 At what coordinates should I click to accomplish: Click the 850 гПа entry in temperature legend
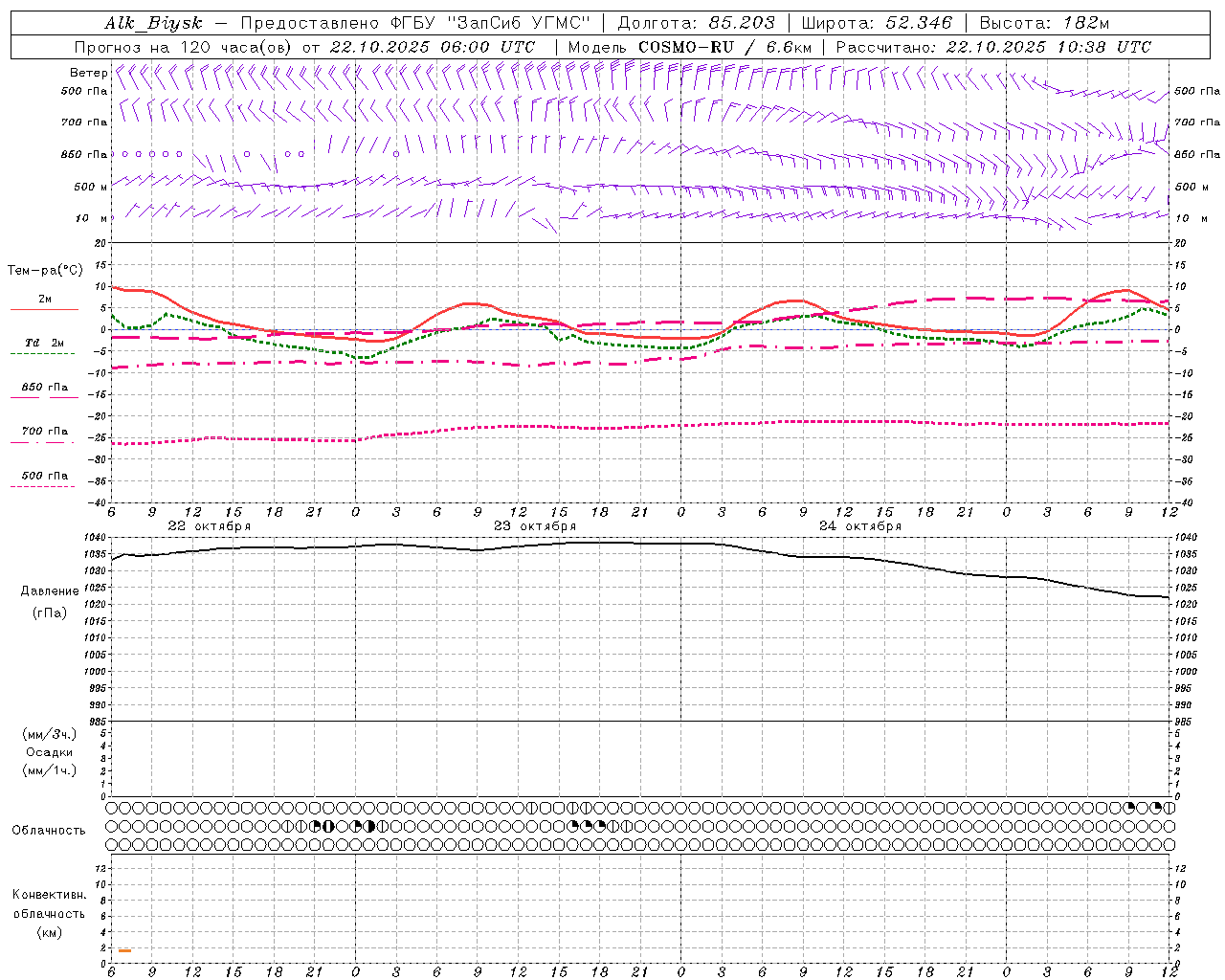45,387
